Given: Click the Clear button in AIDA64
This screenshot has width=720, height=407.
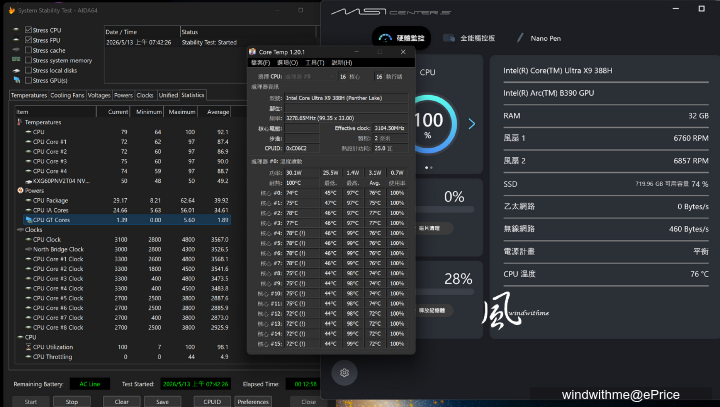Looking at the screenshot, I should coord(121,401).
